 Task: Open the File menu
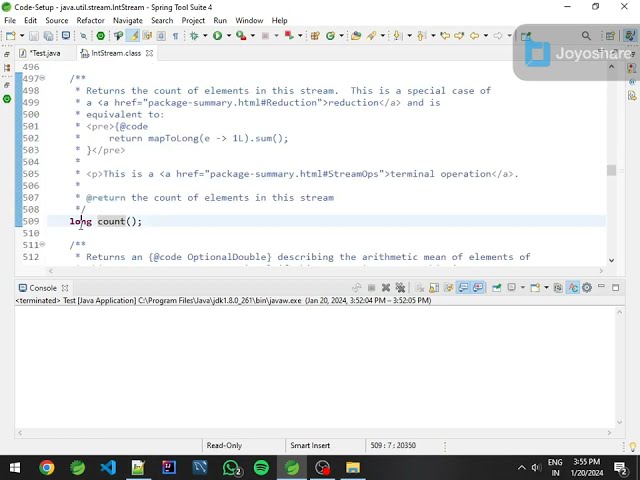coord(10,20)
